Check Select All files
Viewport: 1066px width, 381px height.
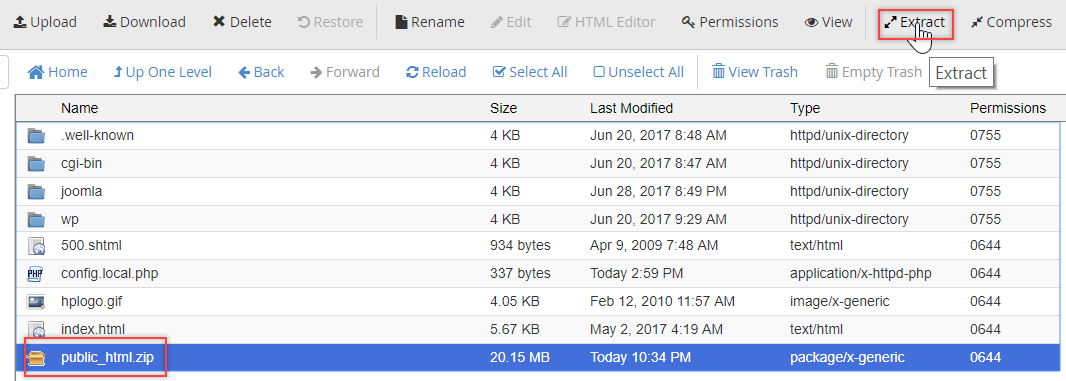click(x=530, y=71)
